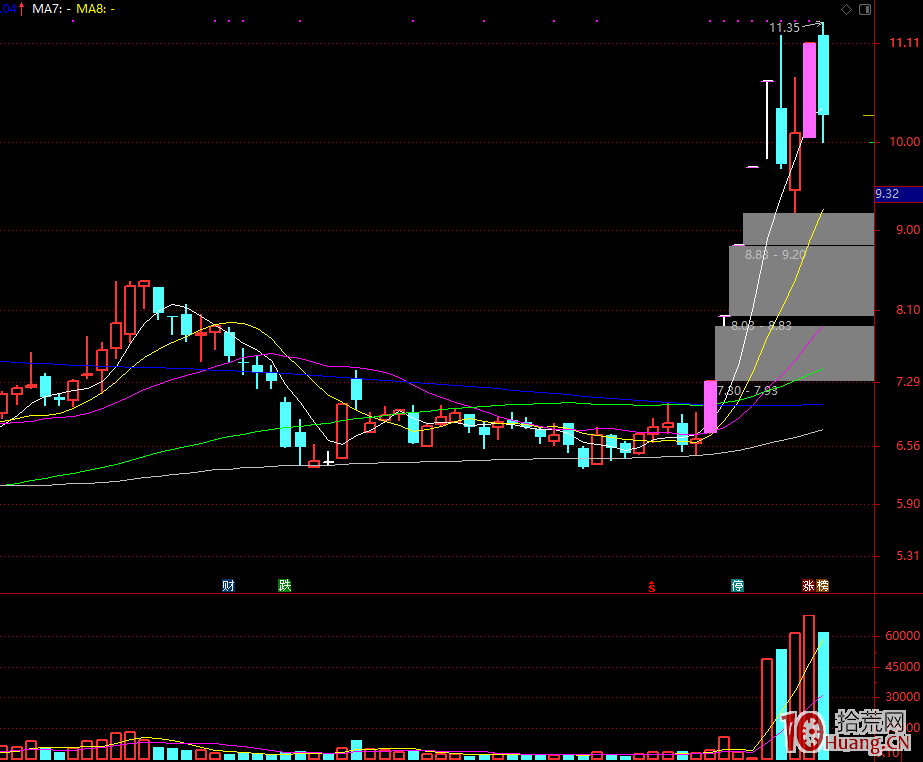Viewport: 923px width, 762px height.
Task: Click the red S signal marker
Action: [x=652, y=586]
